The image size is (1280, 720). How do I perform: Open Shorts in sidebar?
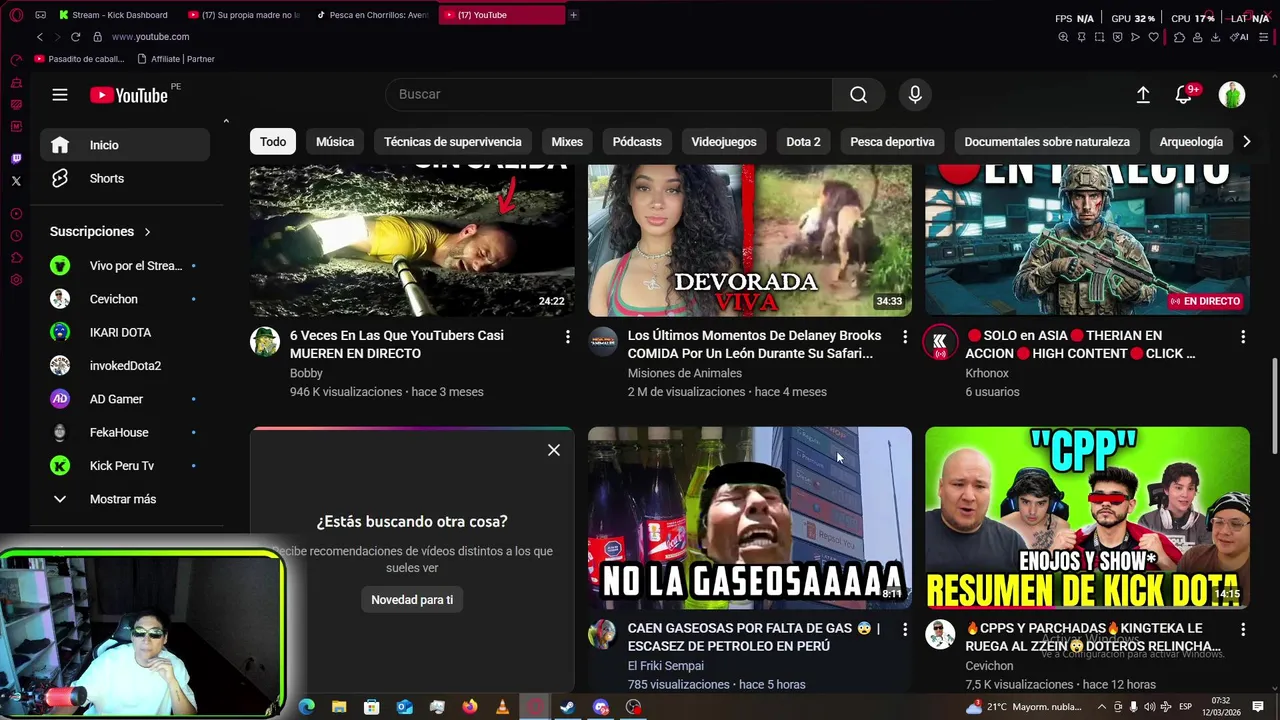[125, 179]
